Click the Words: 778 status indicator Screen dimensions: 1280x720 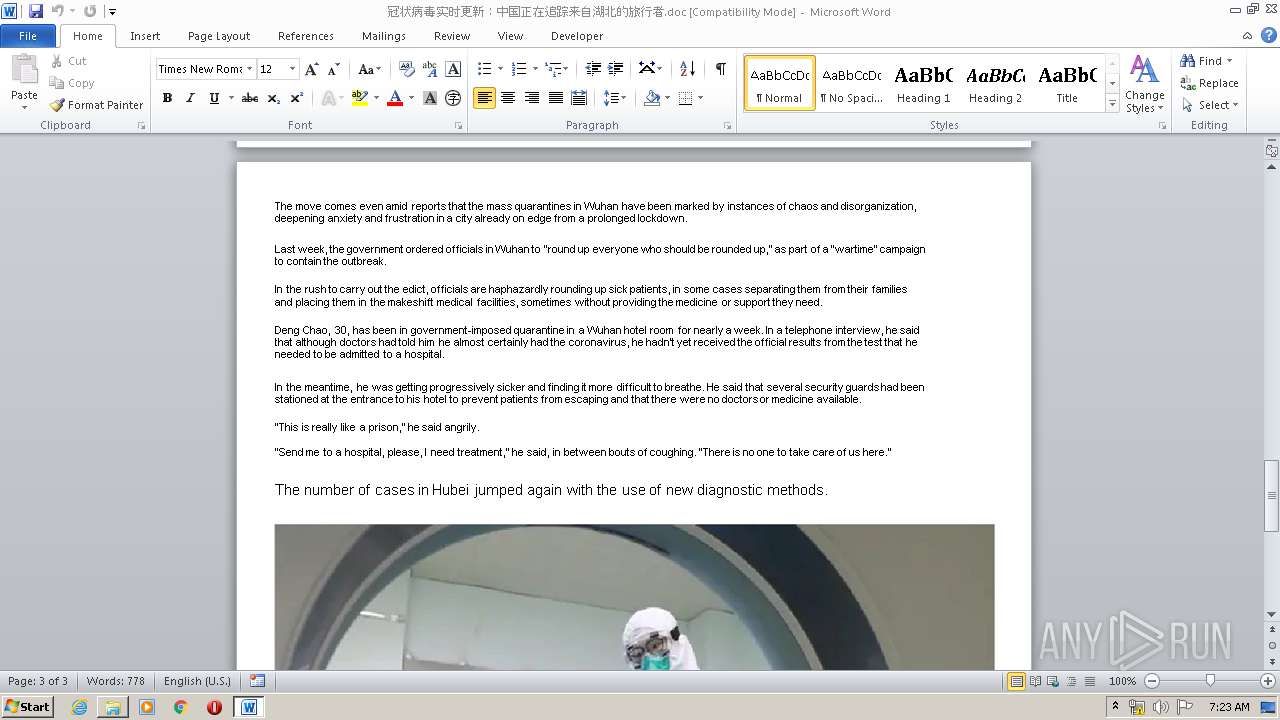[116, 681]
